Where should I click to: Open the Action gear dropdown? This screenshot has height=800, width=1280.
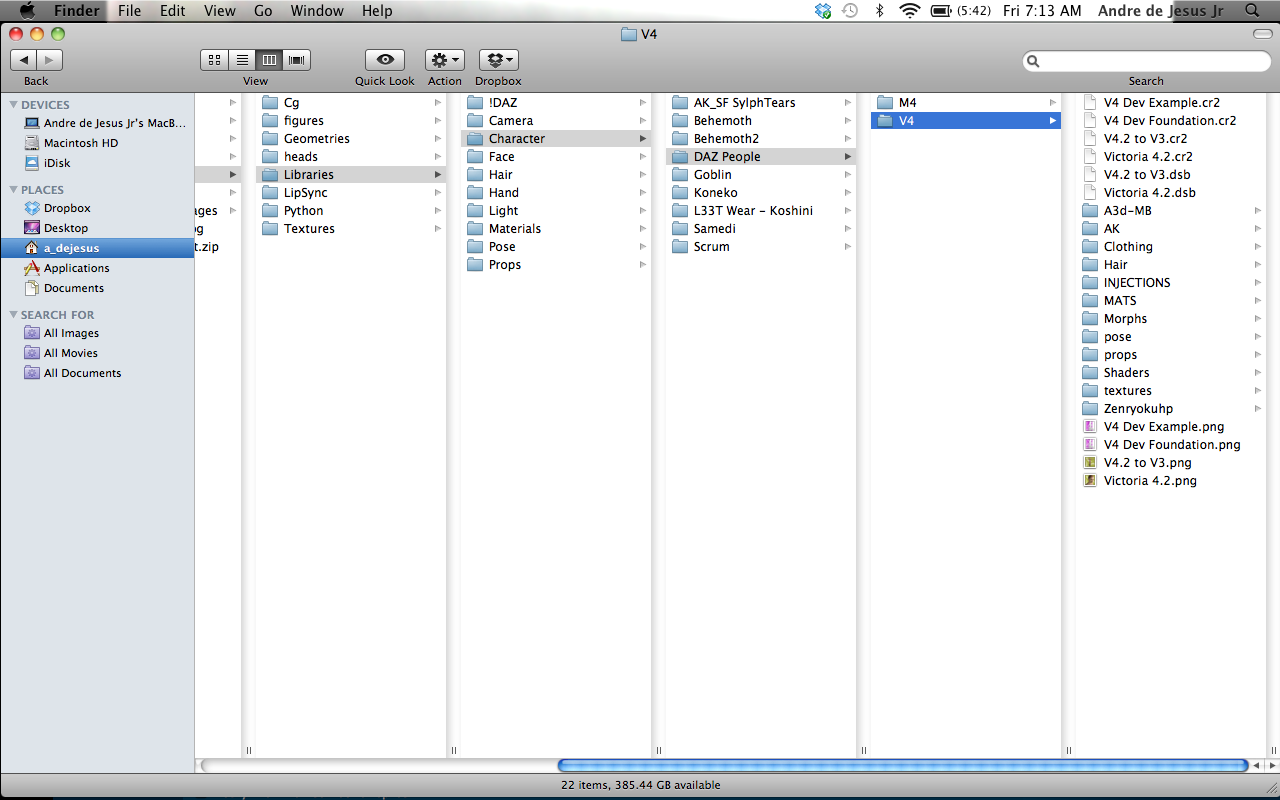(445, 60)
